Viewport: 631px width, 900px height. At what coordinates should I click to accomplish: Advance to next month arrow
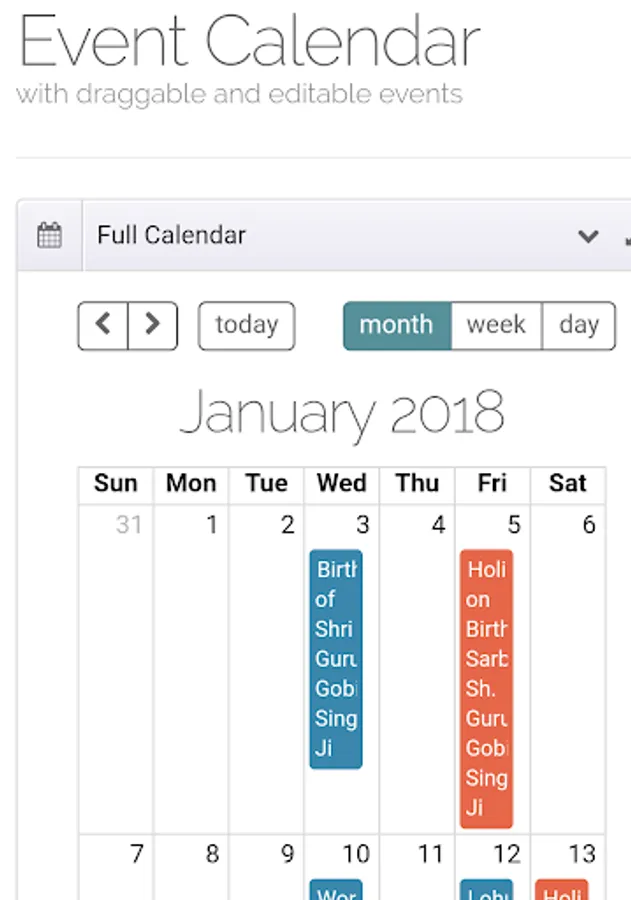pos(152,325)
